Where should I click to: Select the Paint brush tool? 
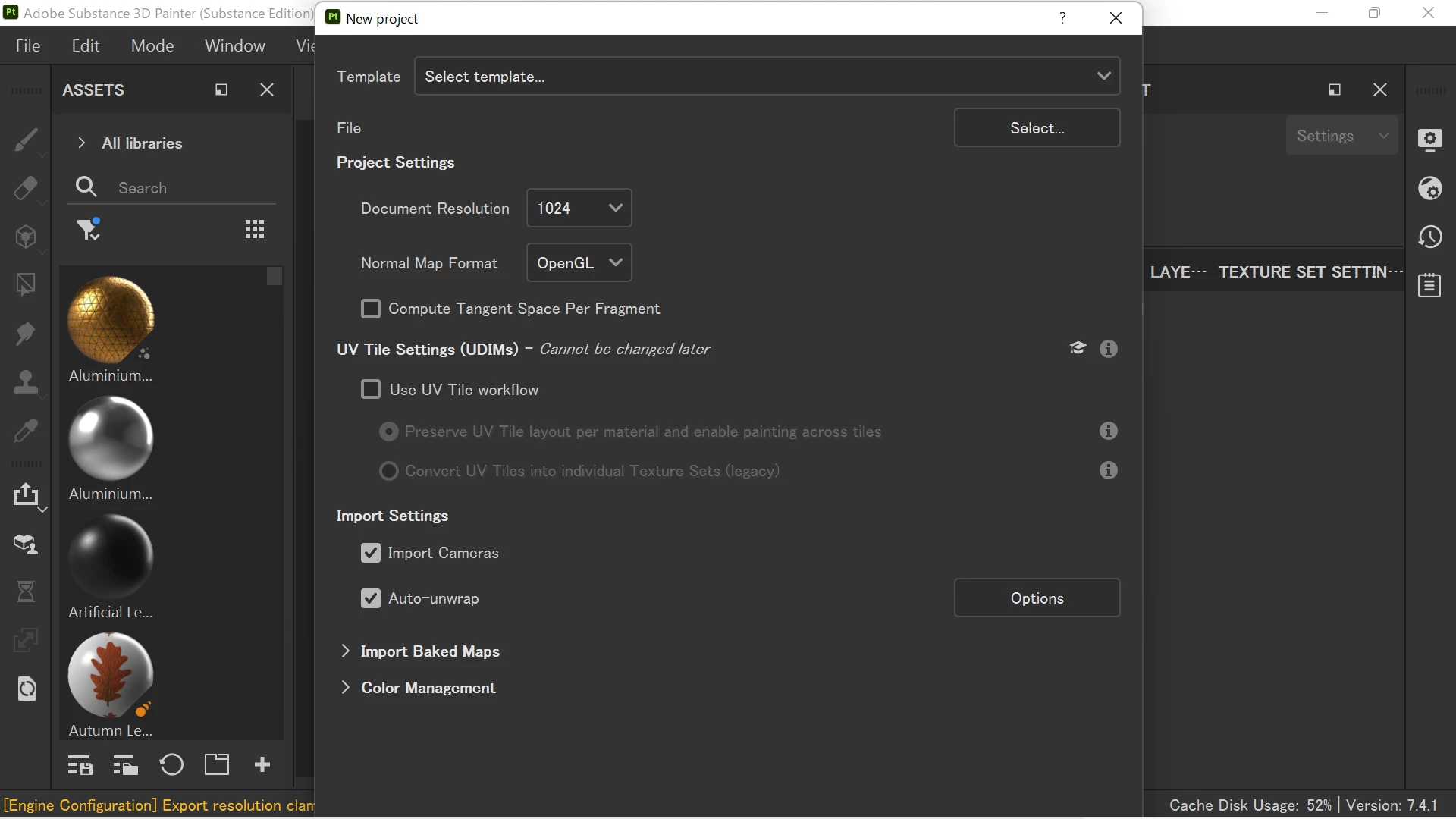pyautogui.click(x=26, y=140)
